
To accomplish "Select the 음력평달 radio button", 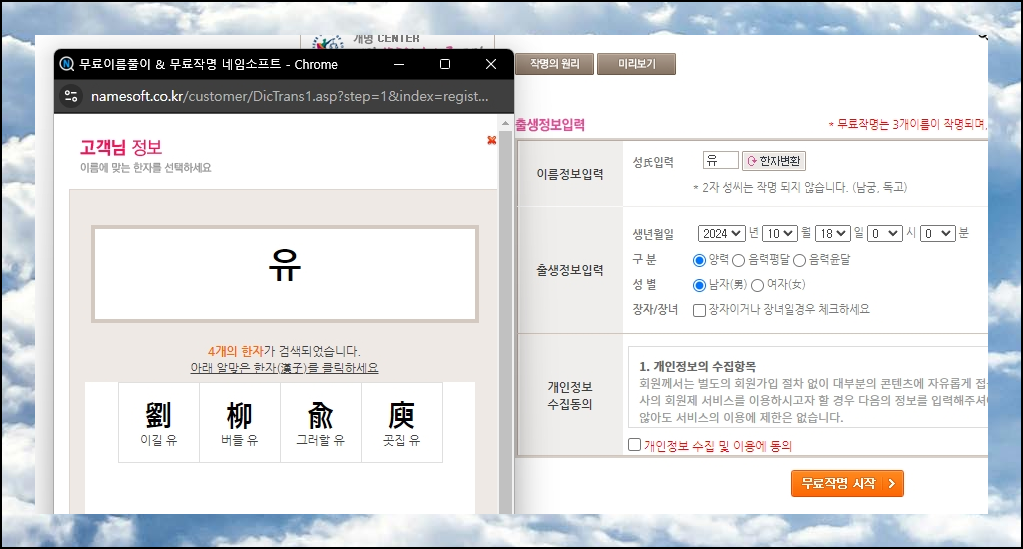I will click(739, 260).
